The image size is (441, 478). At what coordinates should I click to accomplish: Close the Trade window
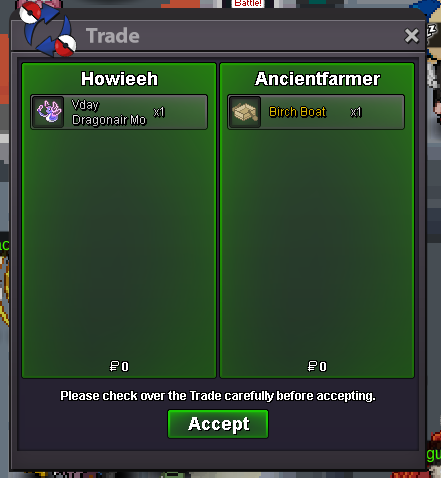pyautogui.click(x=411, y=36)
